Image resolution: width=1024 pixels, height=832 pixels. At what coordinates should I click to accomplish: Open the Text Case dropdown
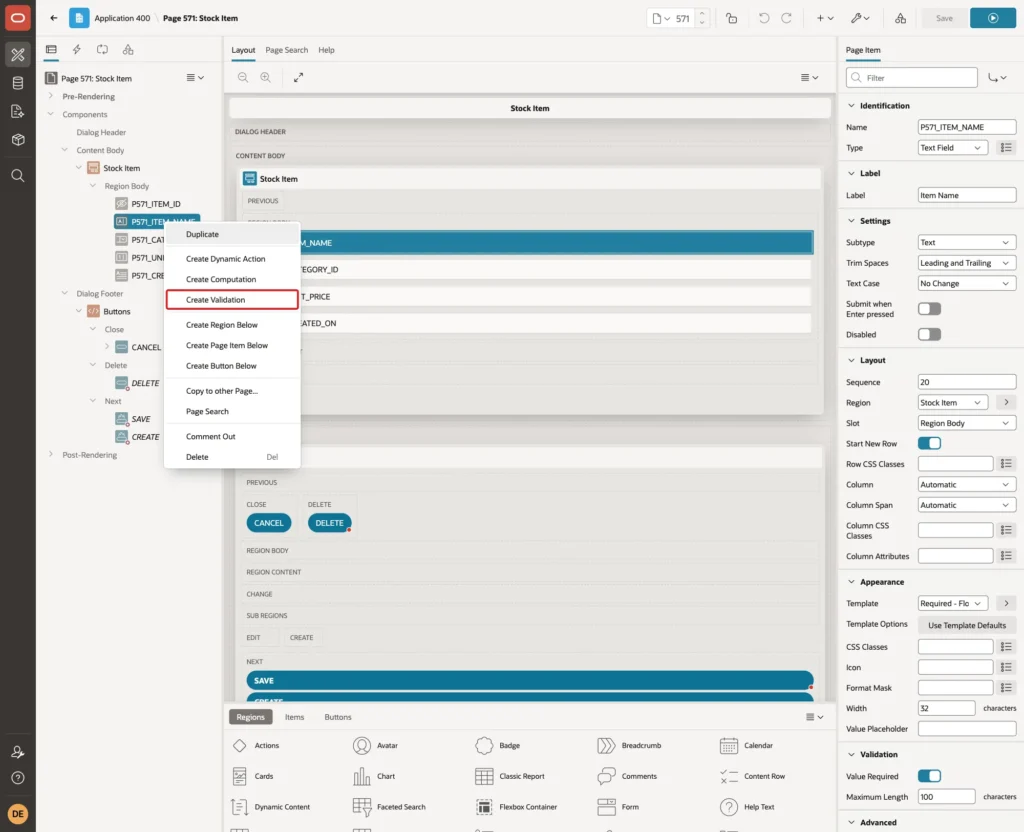click(x=967, y=283)
